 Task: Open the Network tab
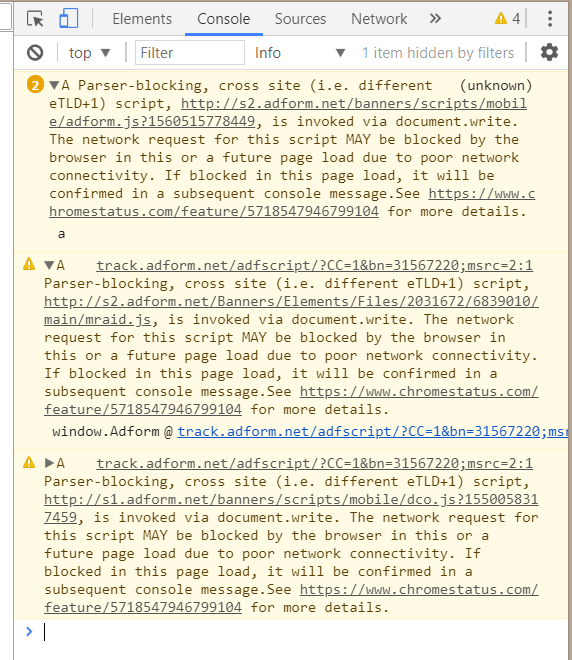tap(379, 19)
